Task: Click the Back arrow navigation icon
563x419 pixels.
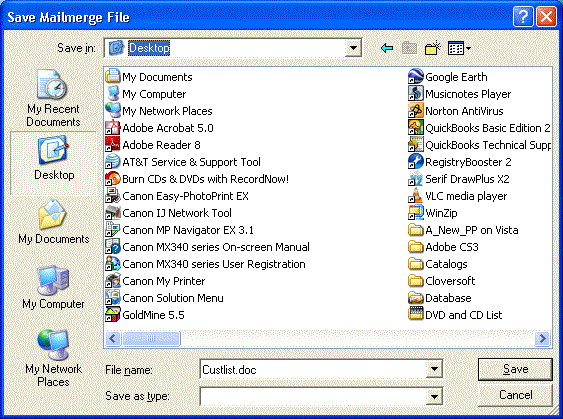Action: coord(387,48)
